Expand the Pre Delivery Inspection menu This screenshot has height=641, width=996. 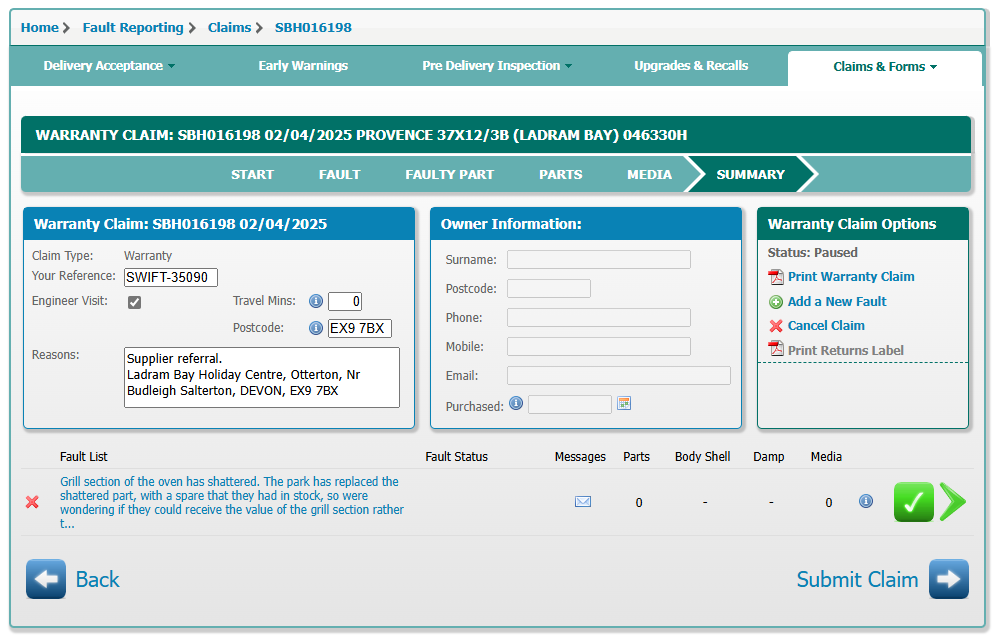coord(497,66)
